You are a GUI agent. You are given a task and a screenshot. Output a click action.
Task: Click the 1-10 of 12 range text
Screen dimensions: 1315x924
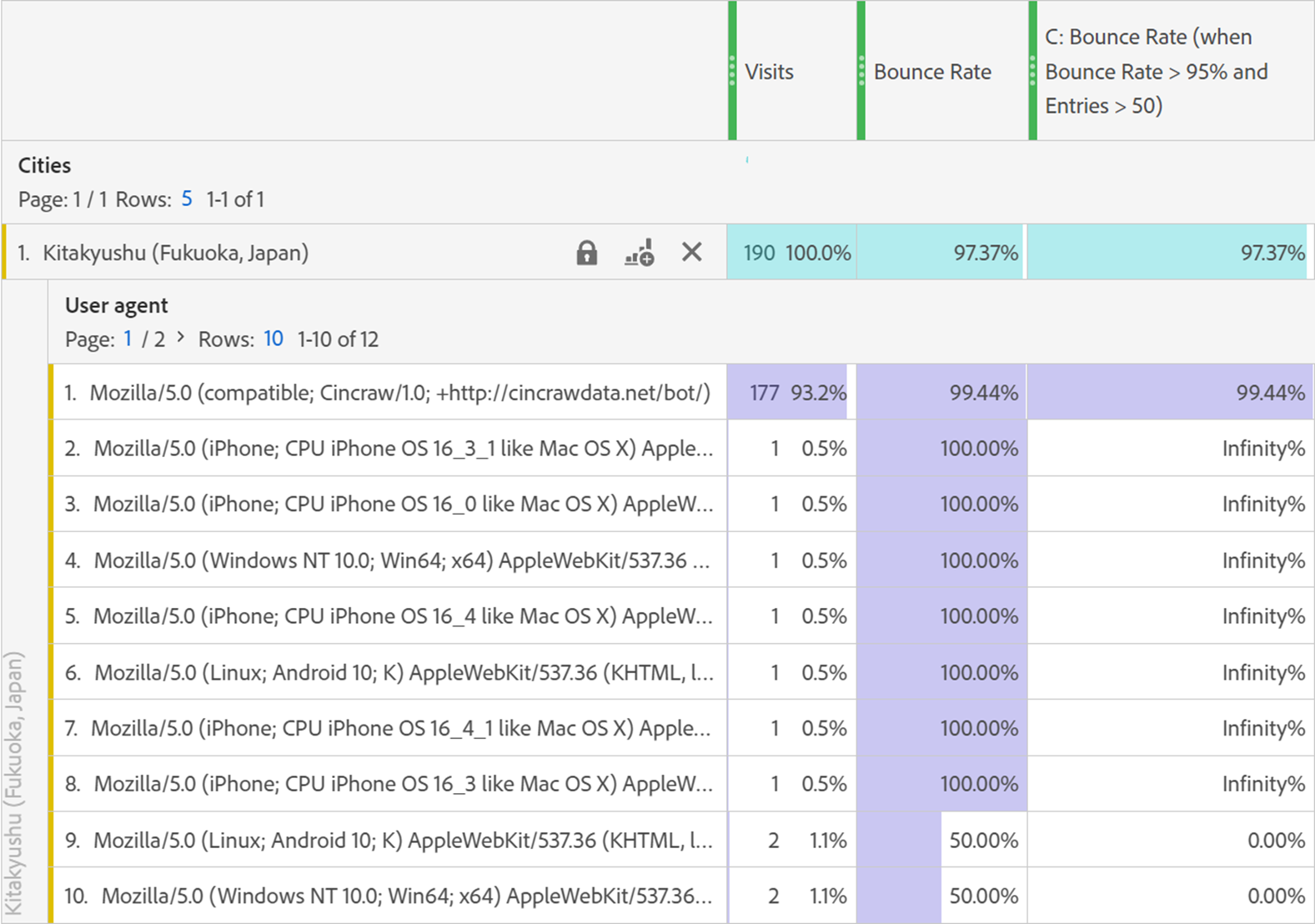[338, 339]
